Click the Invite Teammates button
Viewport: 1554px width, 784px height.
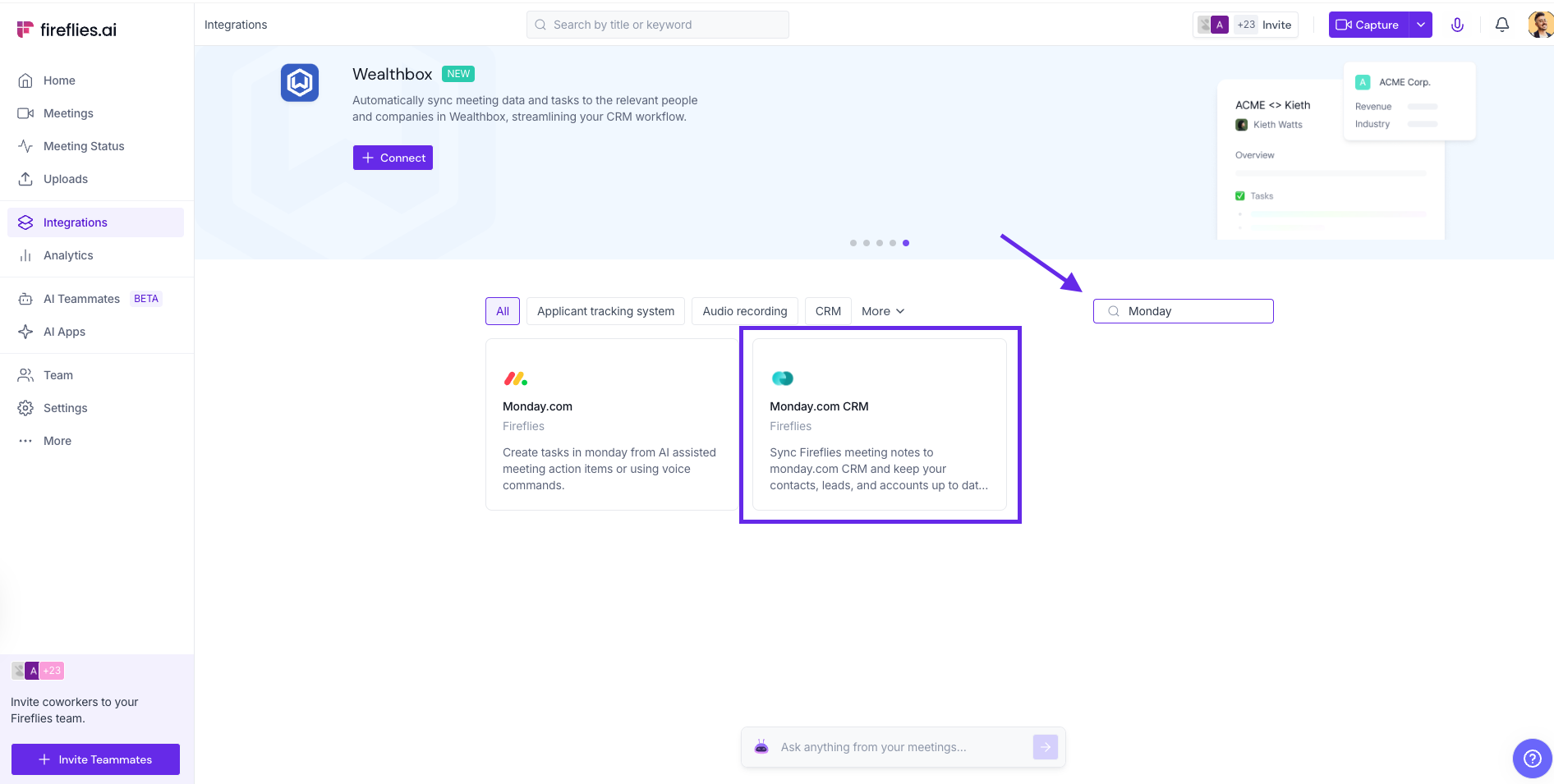(95, 759)
